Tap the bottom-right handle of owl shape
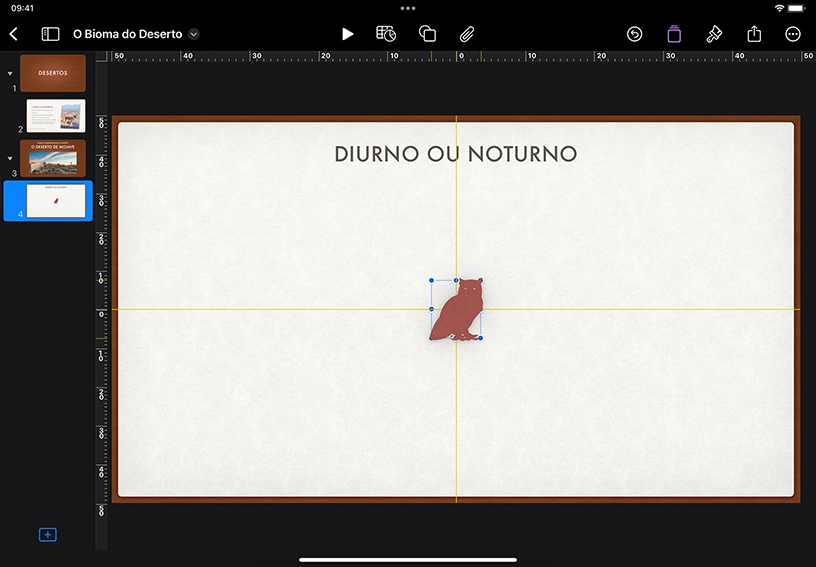816x567 pixels. point(481,339)
